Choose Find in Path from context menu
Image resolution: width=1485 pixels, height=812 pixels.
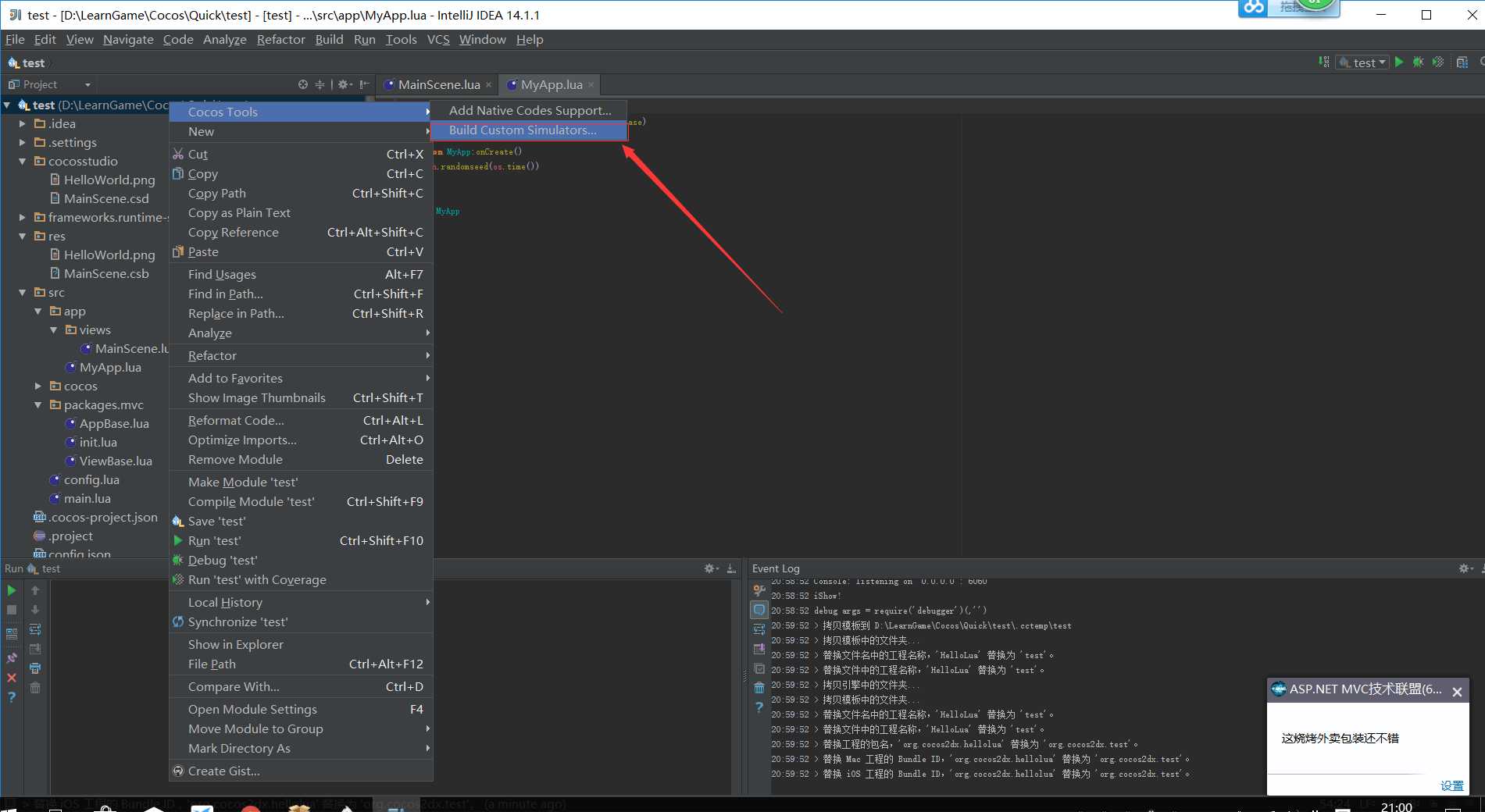(x=301, y=294)
